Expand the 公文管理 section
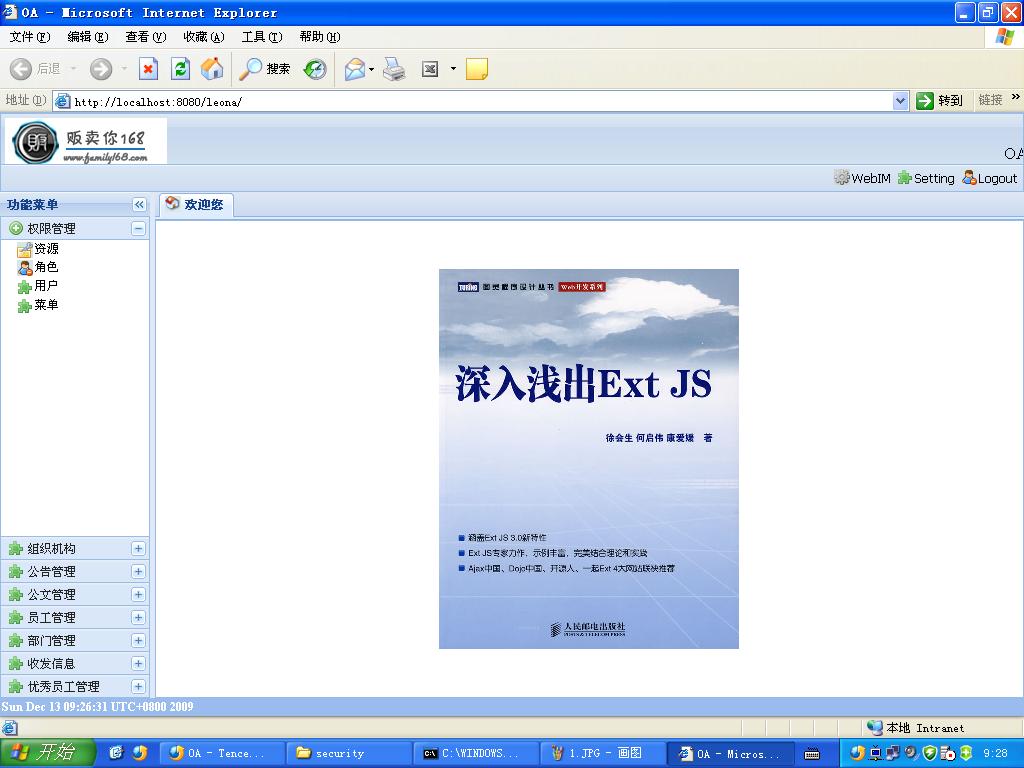 (138, 594)
